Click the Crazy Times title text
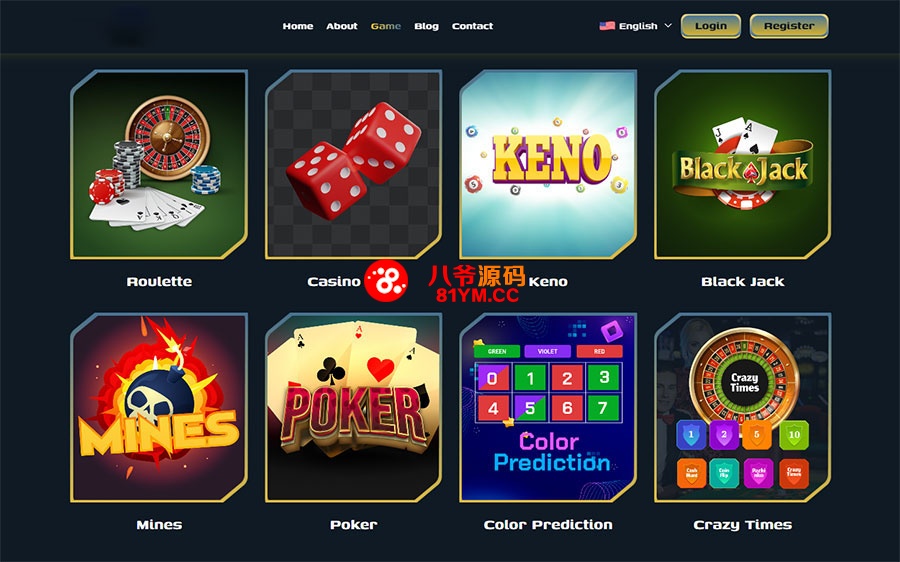 (743, 525)
